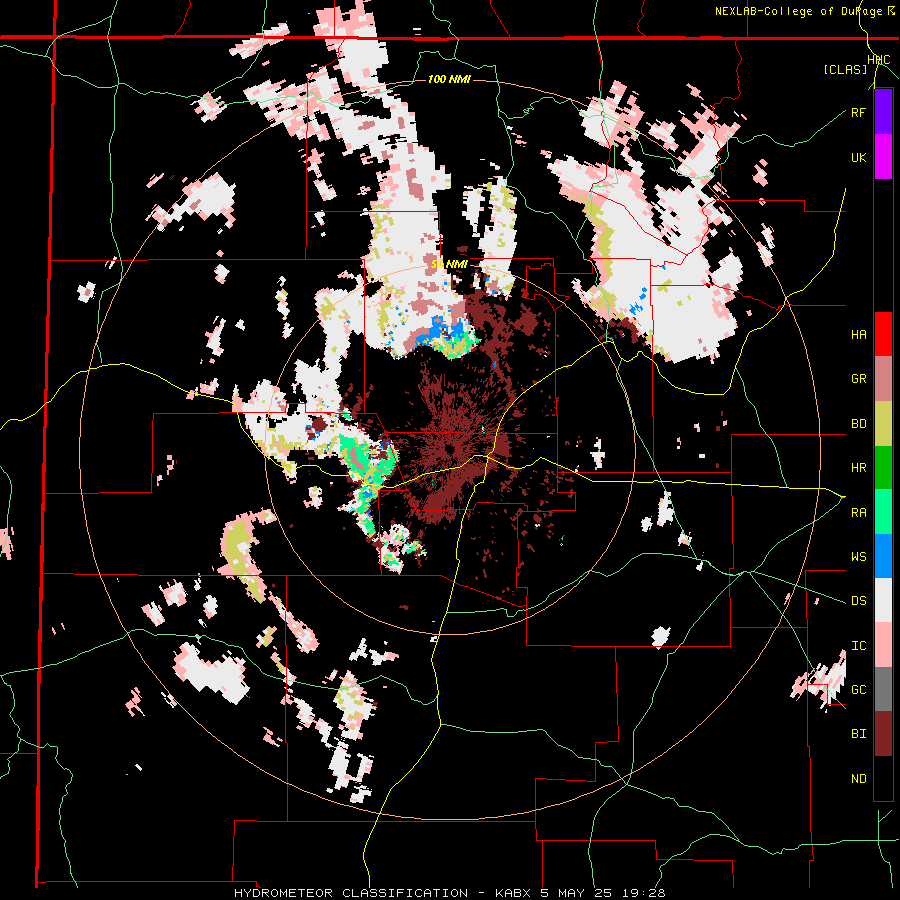Click the RA legend label

(x=858, y=513)
